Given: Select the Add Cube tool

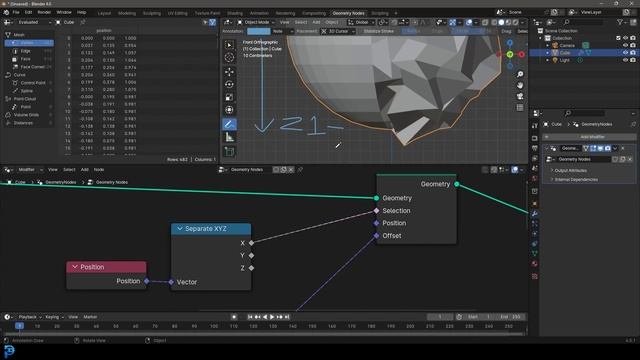Looking at the screenshot, I should coord(229,152).
